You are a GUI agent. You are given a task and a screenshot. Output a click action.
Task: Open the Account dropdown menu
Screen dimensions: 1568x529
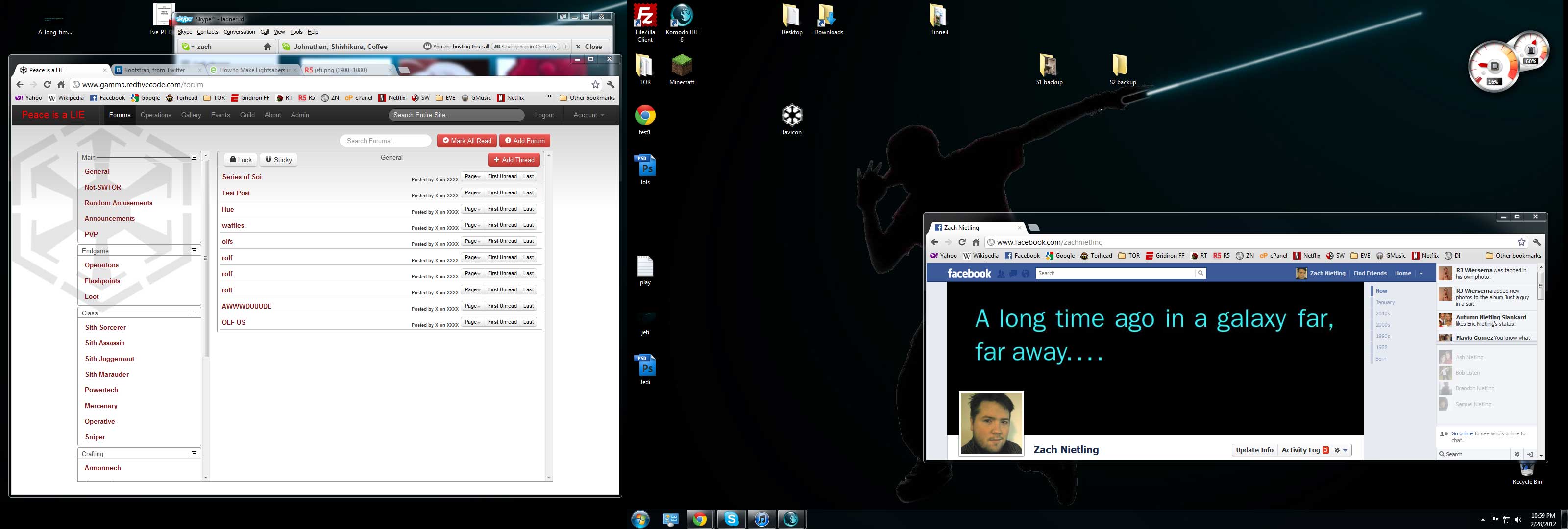pos(588,115)
